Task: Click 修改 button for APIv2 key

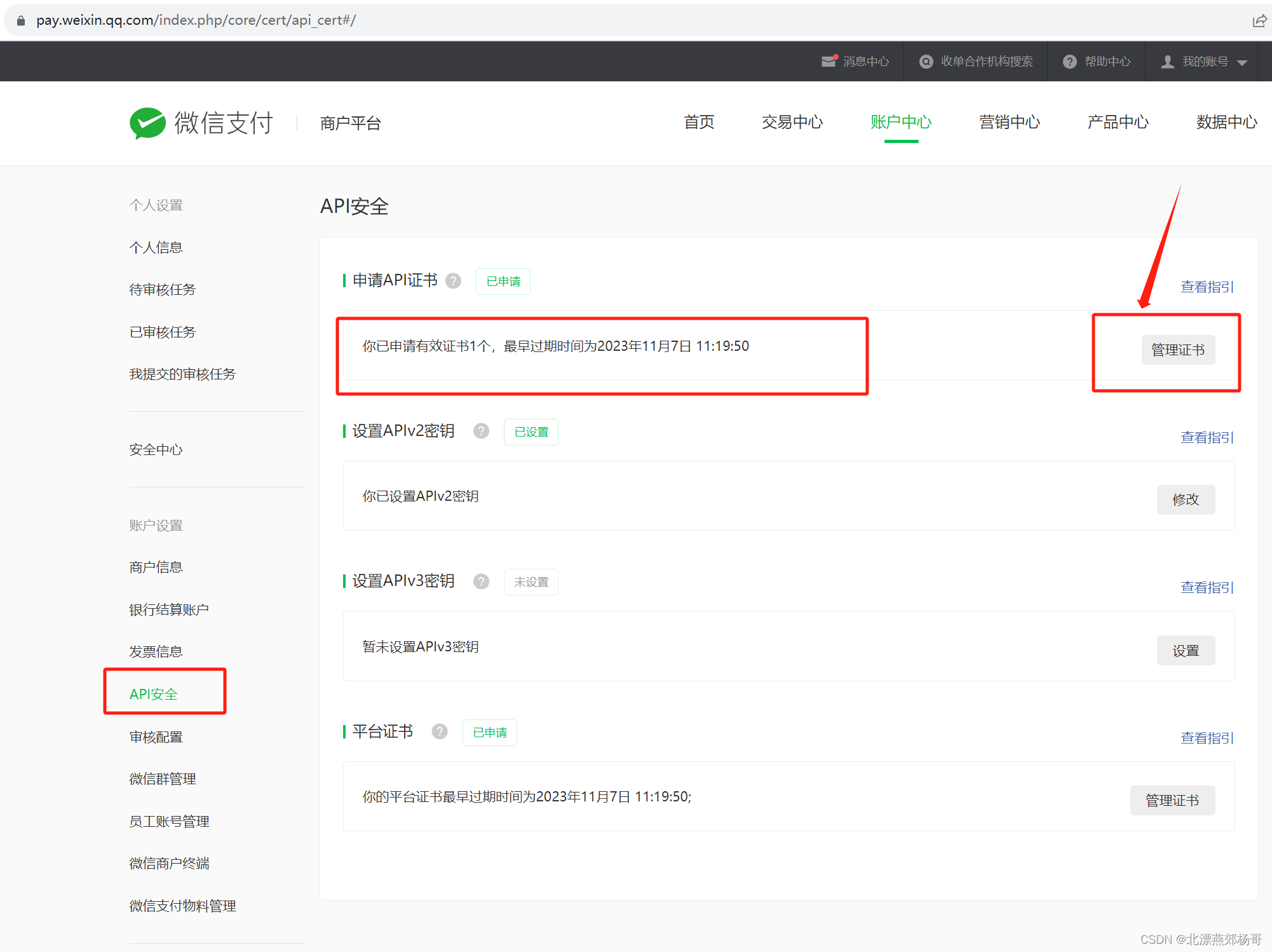Action: tap(1185, 500)
